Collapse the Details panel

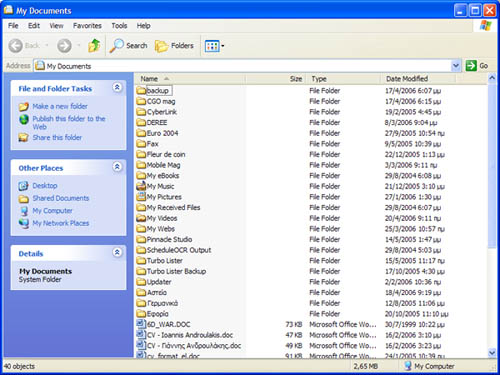(x=117, y=252)
